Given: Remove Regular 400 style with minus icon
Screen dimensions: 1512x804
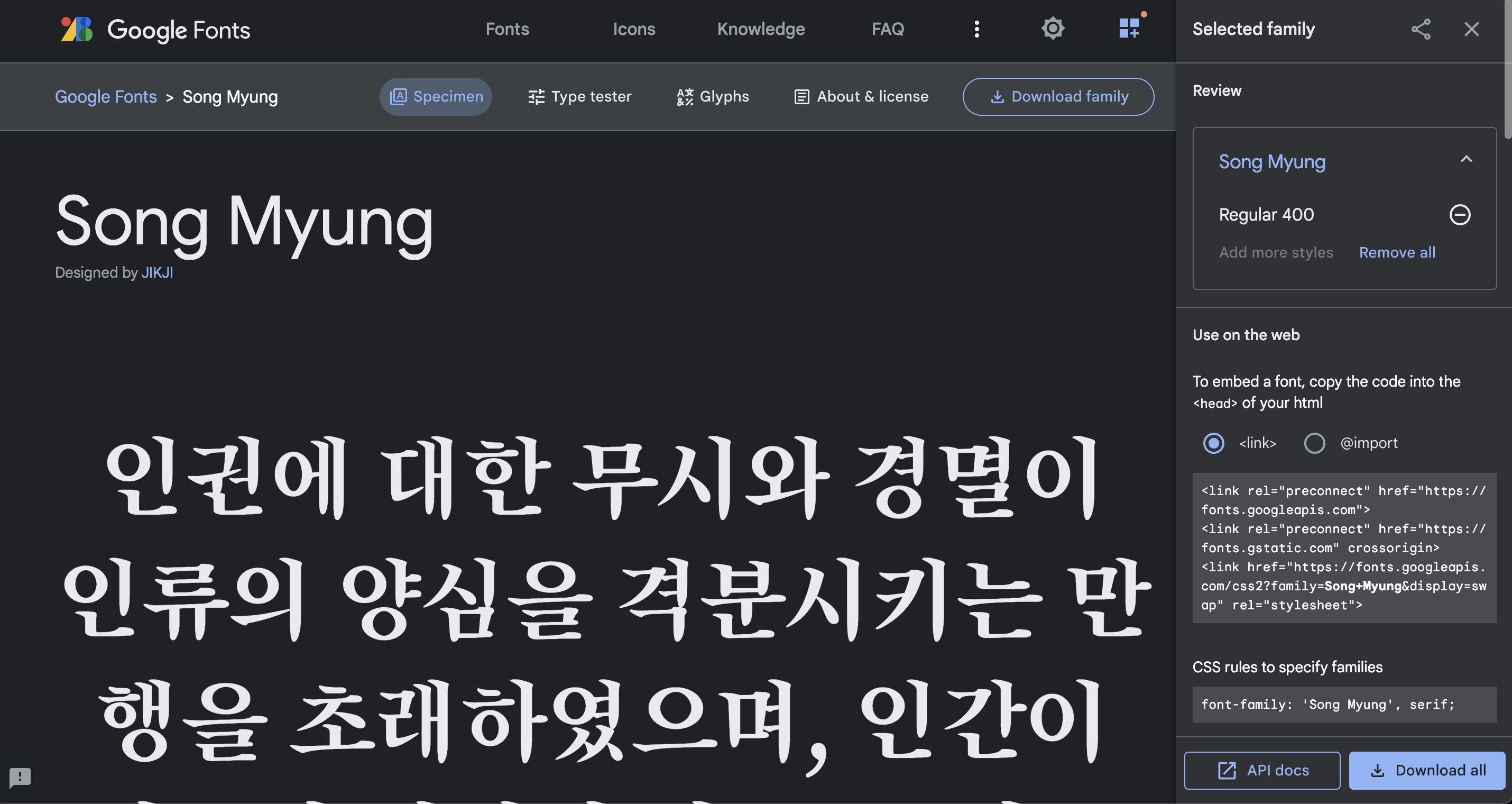Looking at the screenshot, I should (1460, 214).
